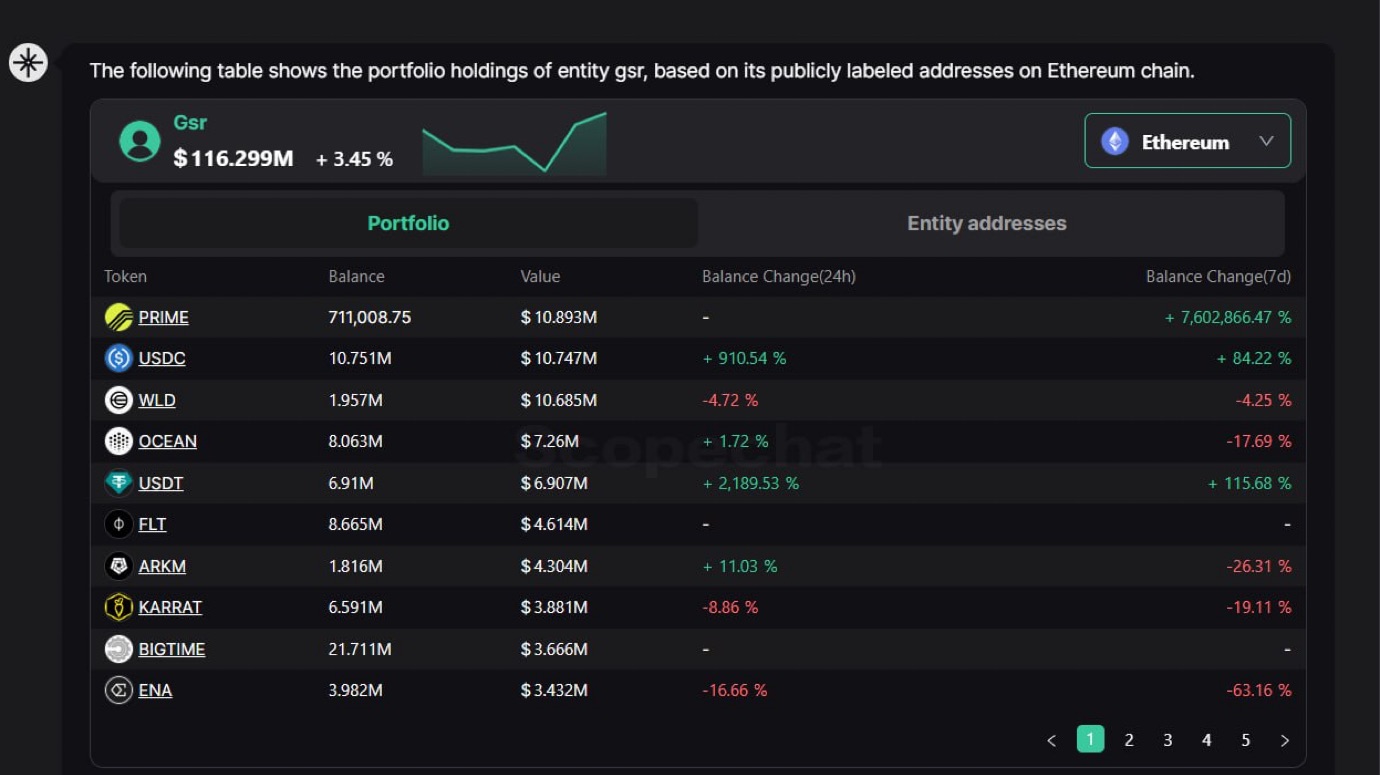Select page 1 in pagination
1380x775 pixels.
[x=1090, y=739]
